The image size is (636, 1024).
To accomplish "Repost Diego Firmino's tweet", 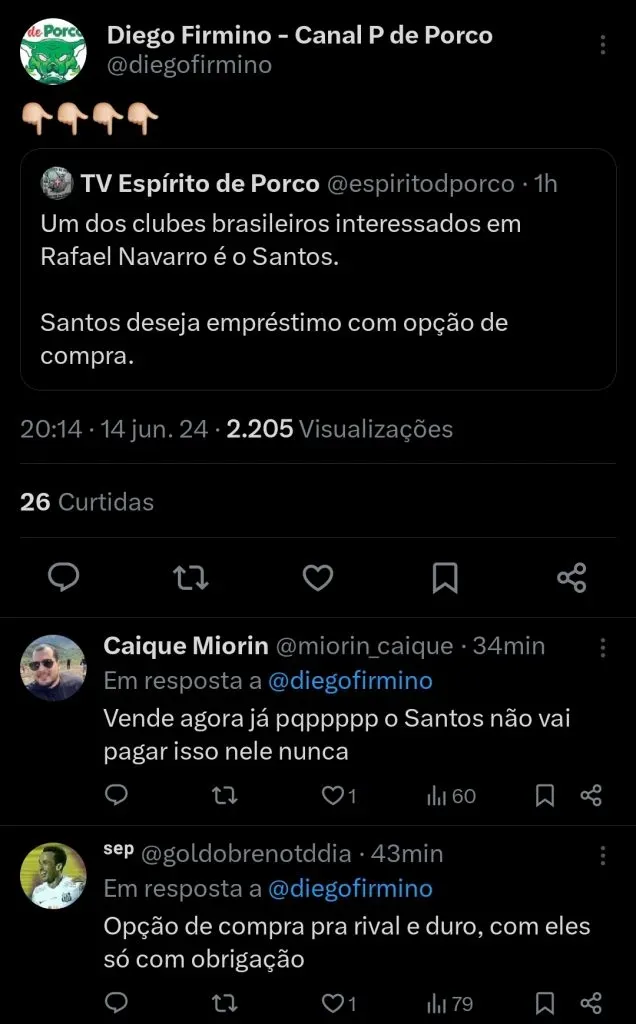I will click(190, 578).
